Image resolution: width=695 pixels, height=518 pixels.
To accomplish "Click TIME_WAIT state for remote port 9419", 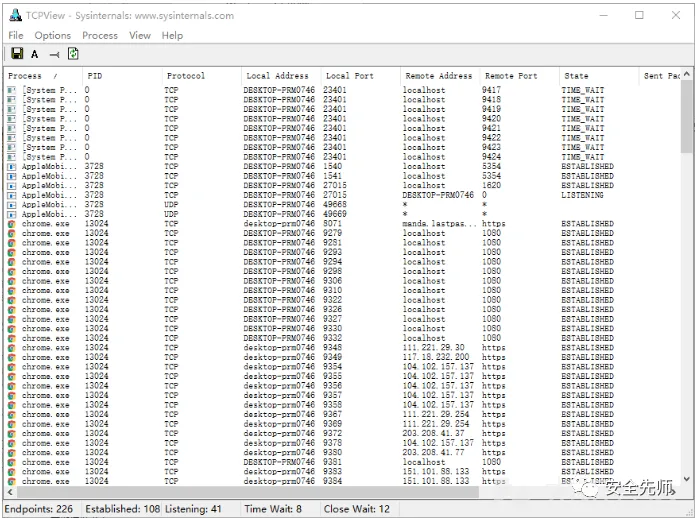I will [x=582, y=109].
